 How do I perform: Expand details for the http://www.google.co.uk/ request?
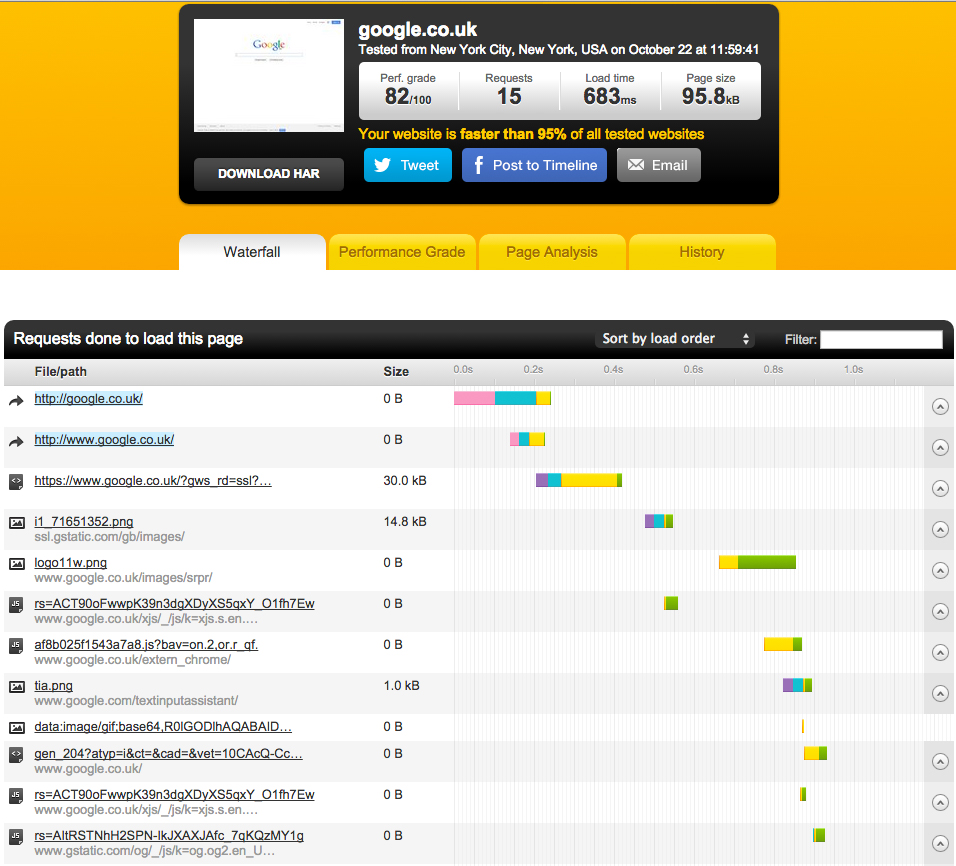coord(940,448)
